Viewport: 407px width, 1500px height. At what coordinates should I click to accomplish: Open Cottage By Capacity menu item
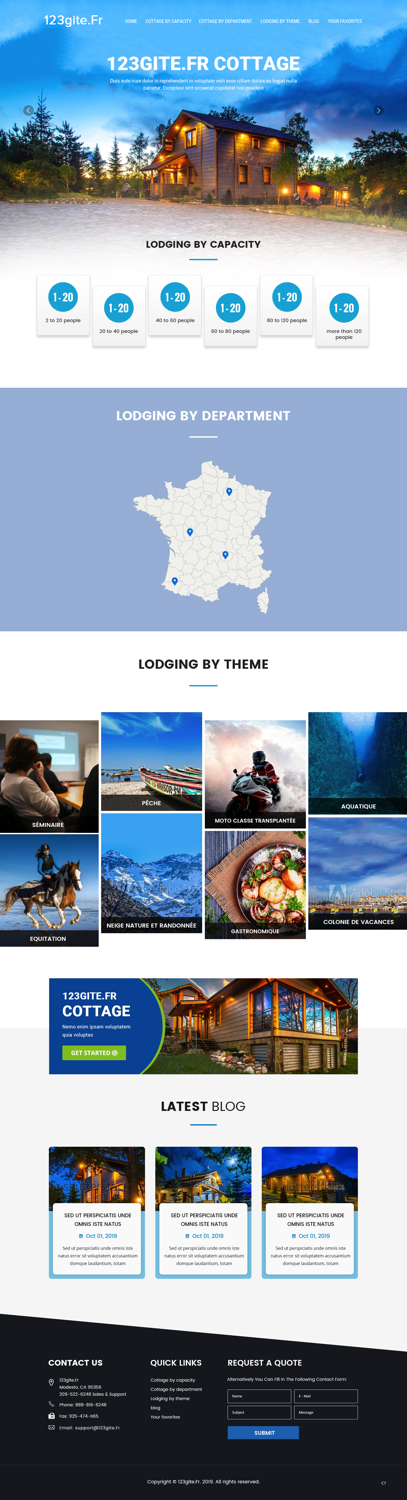(x=168, y=21)
